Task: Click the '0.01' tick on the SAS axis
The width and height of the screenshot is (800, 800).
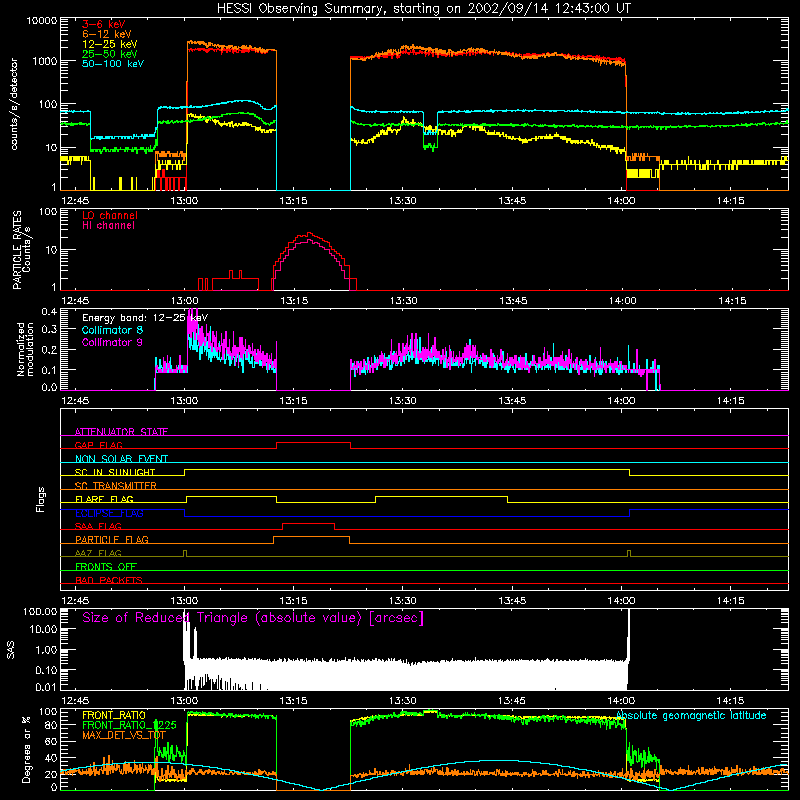Action: coord(46,687)
